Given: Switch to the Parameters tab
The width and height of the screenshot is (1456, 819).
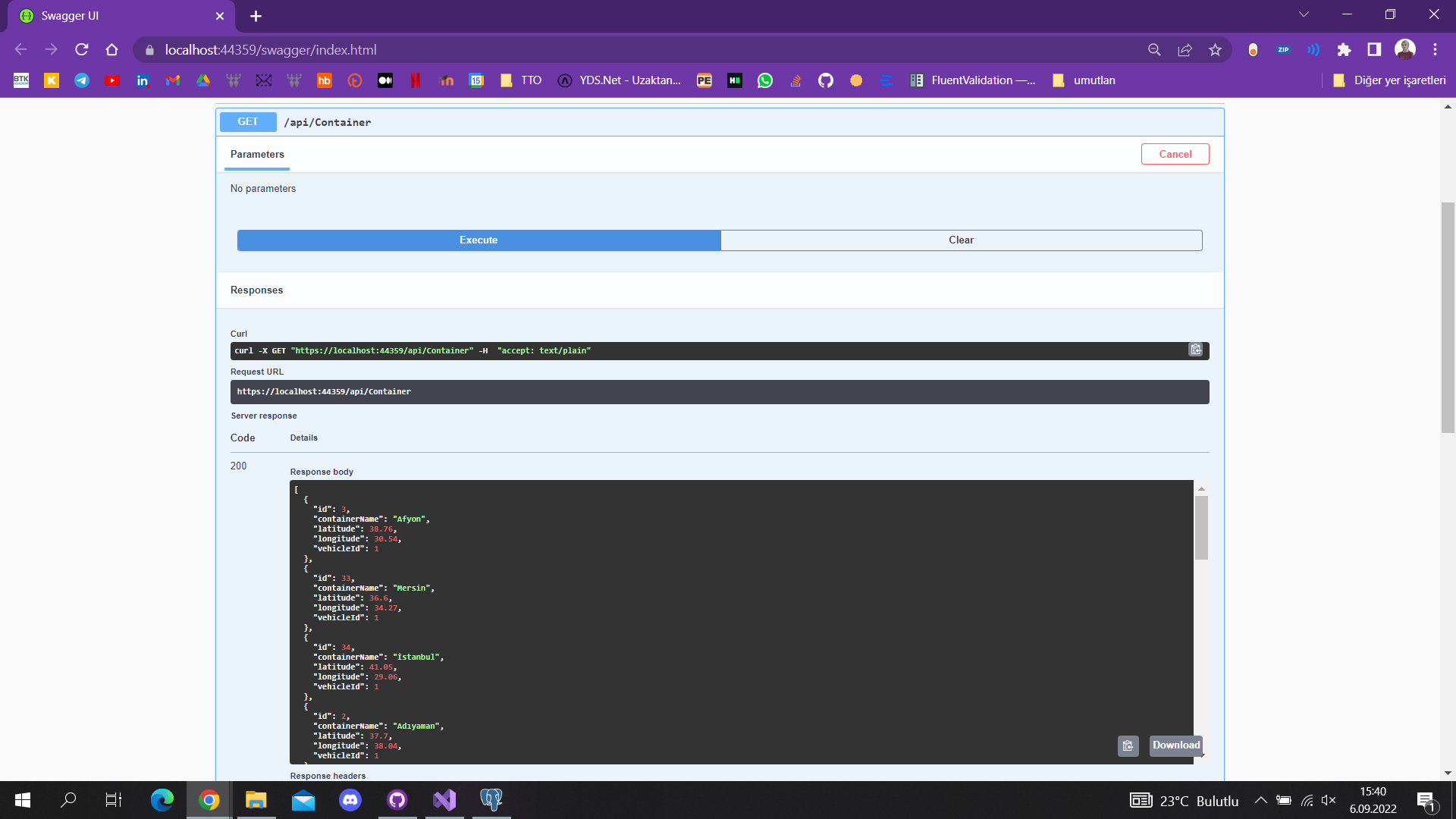Looking at the screenshot, I should pyautogui.click(x=256, y=154).
